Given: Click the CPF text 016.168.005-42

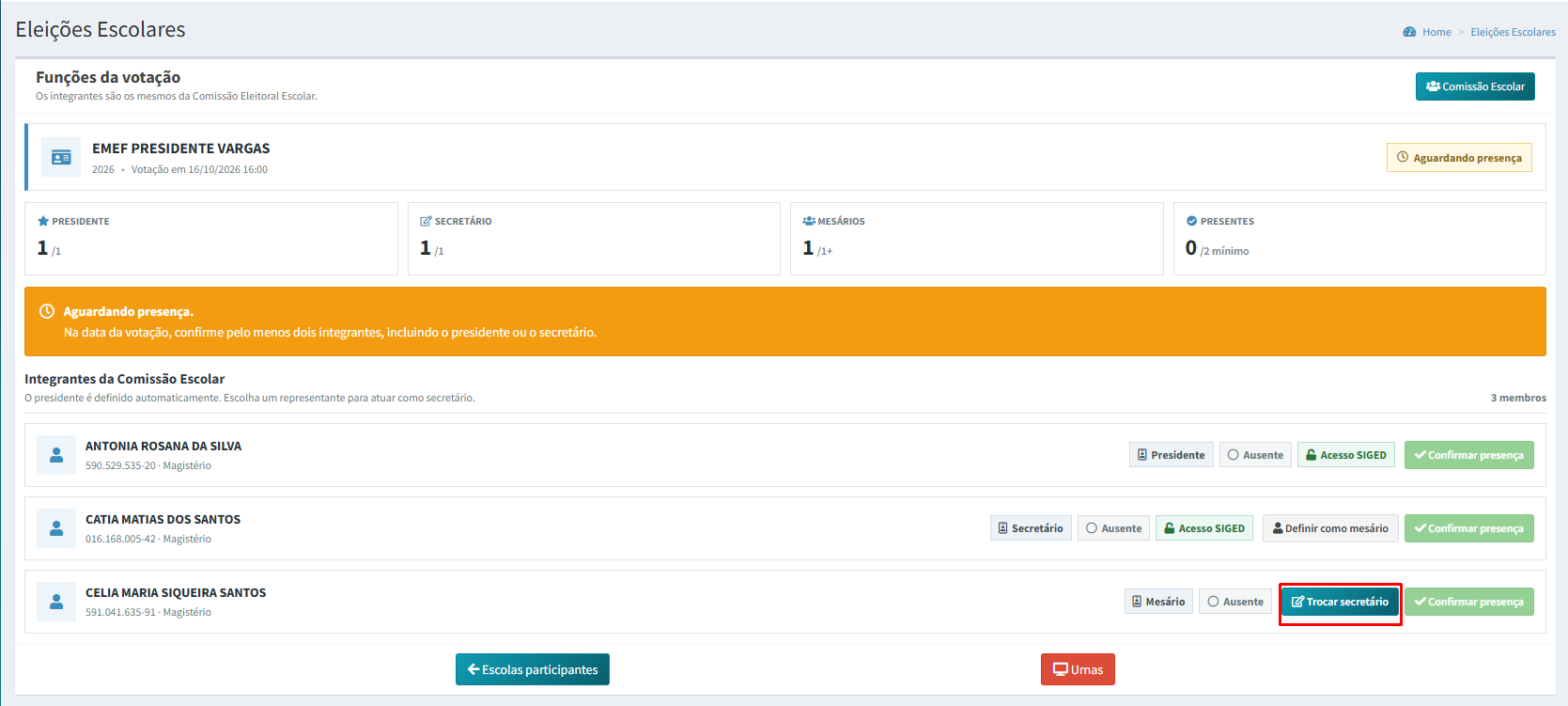Looking at the screenshot, I should (120, 540).
